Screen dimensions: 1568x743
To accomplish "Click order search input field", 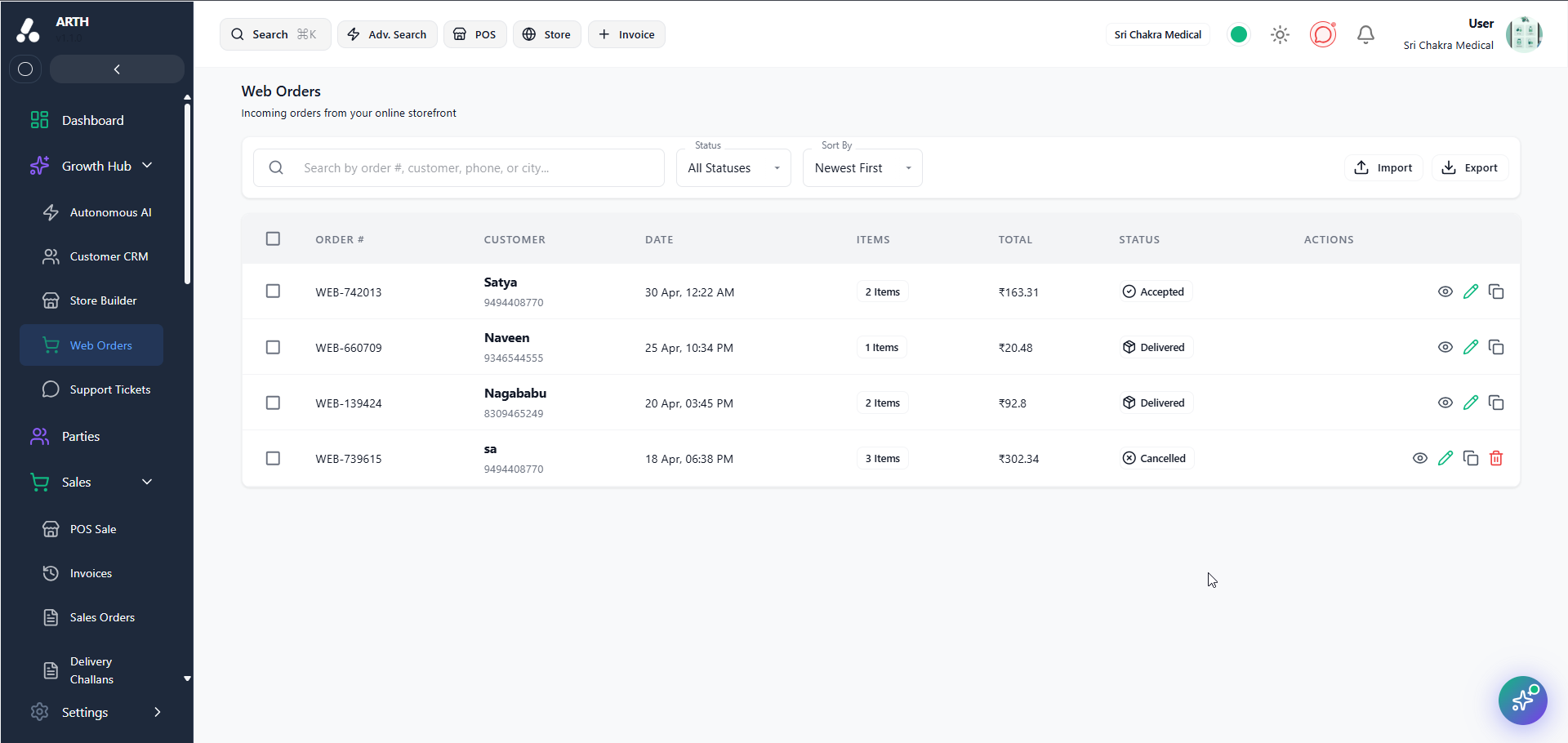I will [459, 168].
